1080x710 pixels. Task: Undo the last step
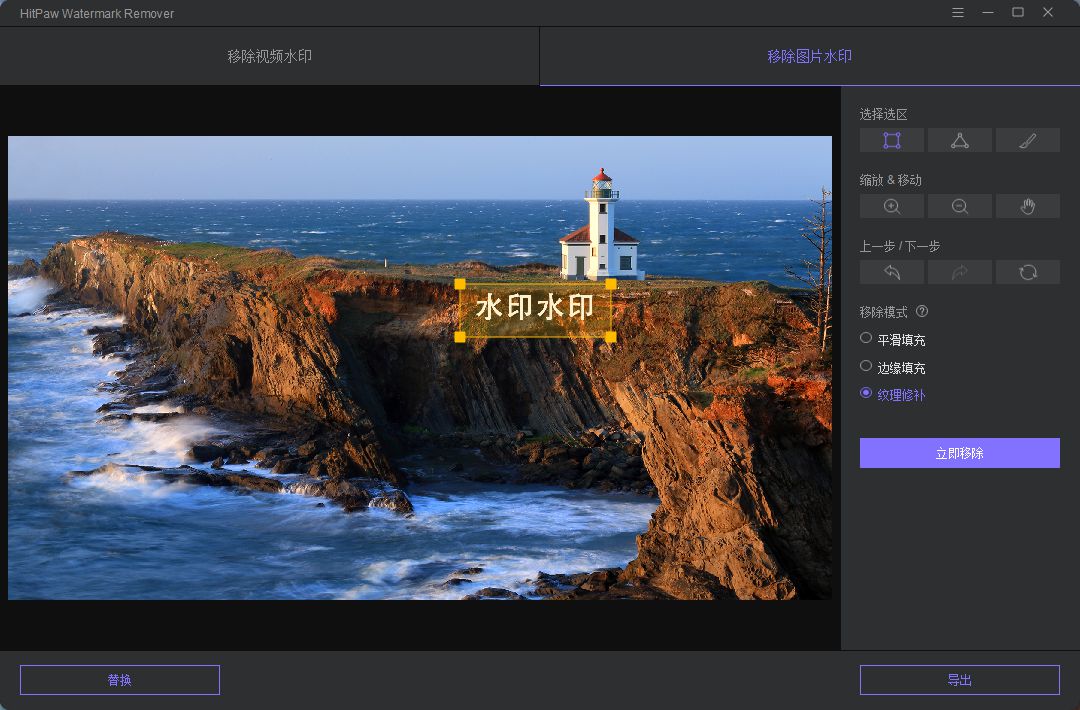click(x=891, y=272)
